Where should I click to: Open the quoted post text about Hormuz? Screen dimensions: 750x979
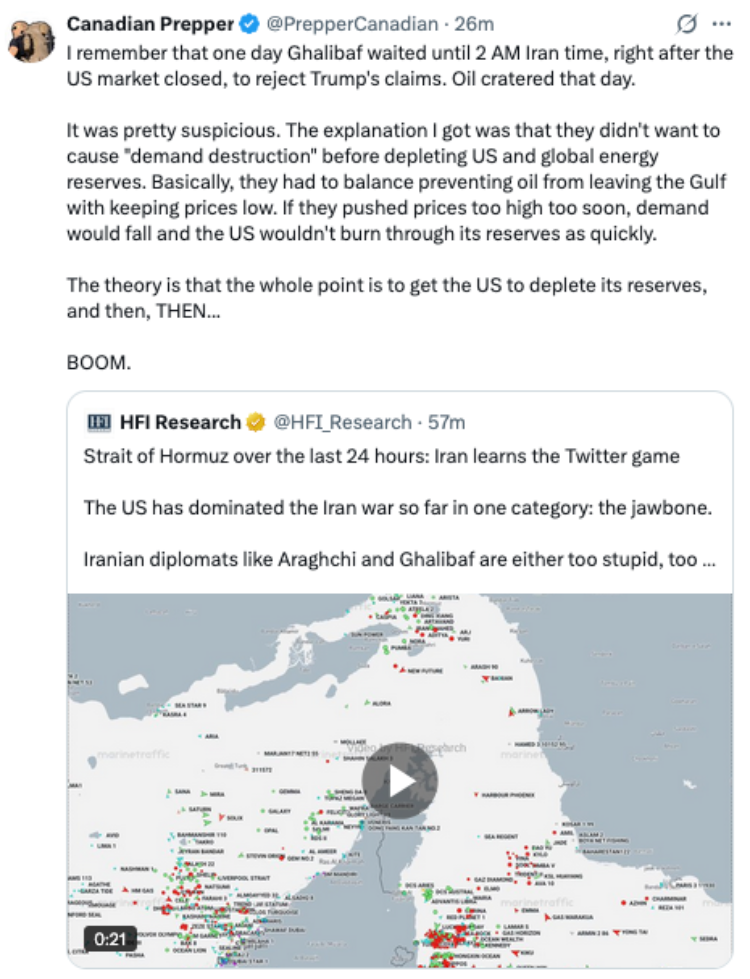coord(400,508)
